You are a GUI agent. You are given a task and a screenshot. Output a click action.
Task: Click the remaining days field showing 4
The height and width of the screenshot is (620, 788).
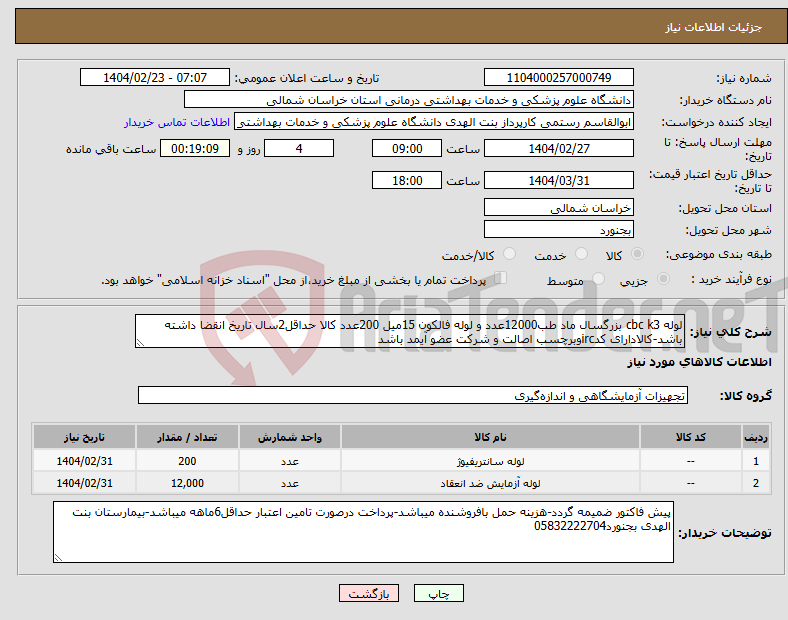(x=299, y=148)
